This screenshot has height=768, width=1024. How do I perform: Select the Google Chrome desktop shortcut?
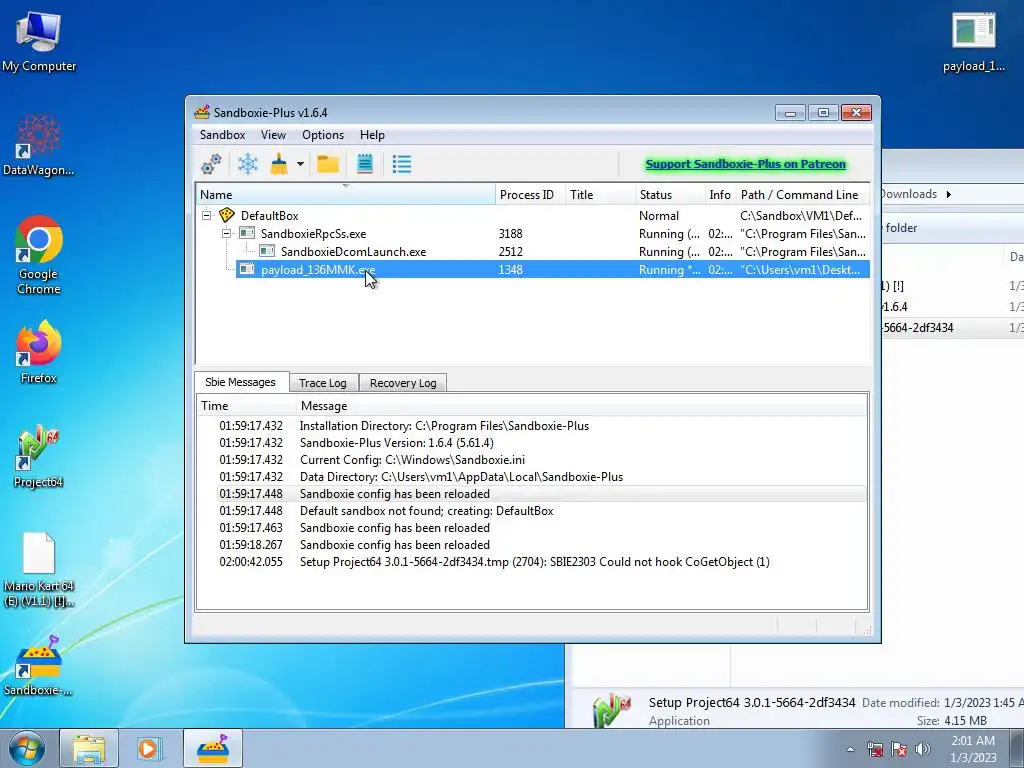[x=39, y=255]
